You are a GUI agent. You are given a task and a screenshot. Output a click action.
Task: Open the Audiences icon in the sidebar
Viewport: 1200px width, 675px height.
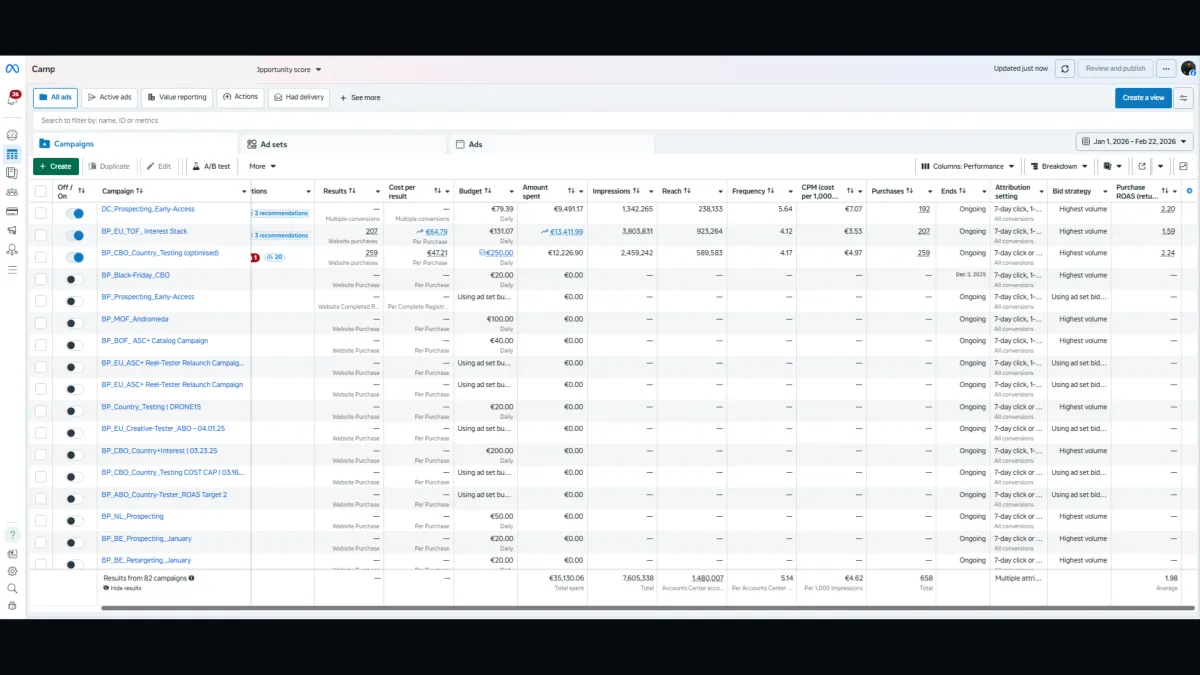[12, 192]
